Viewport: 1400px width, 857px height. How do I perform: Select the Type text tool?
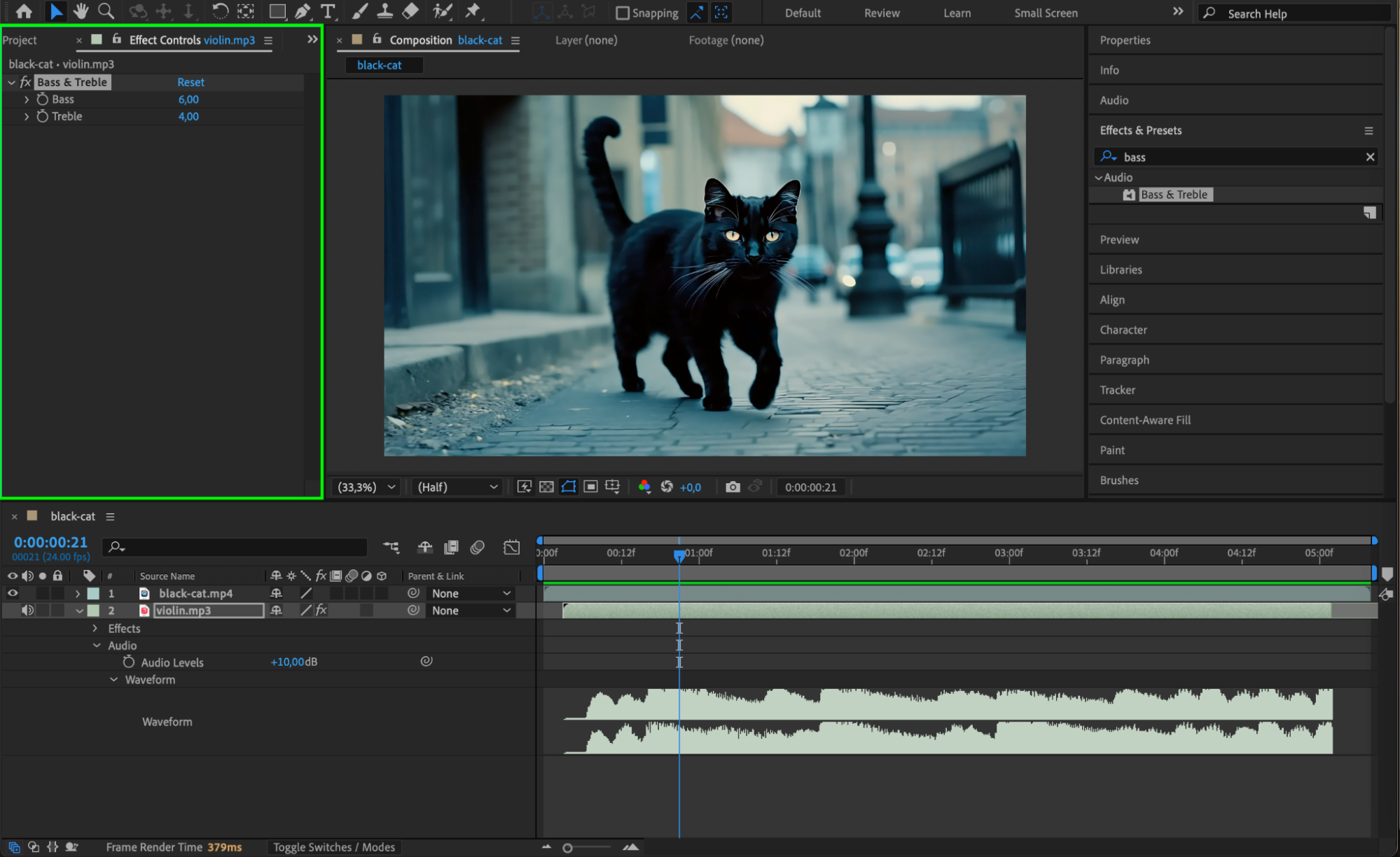coord(327,11)
